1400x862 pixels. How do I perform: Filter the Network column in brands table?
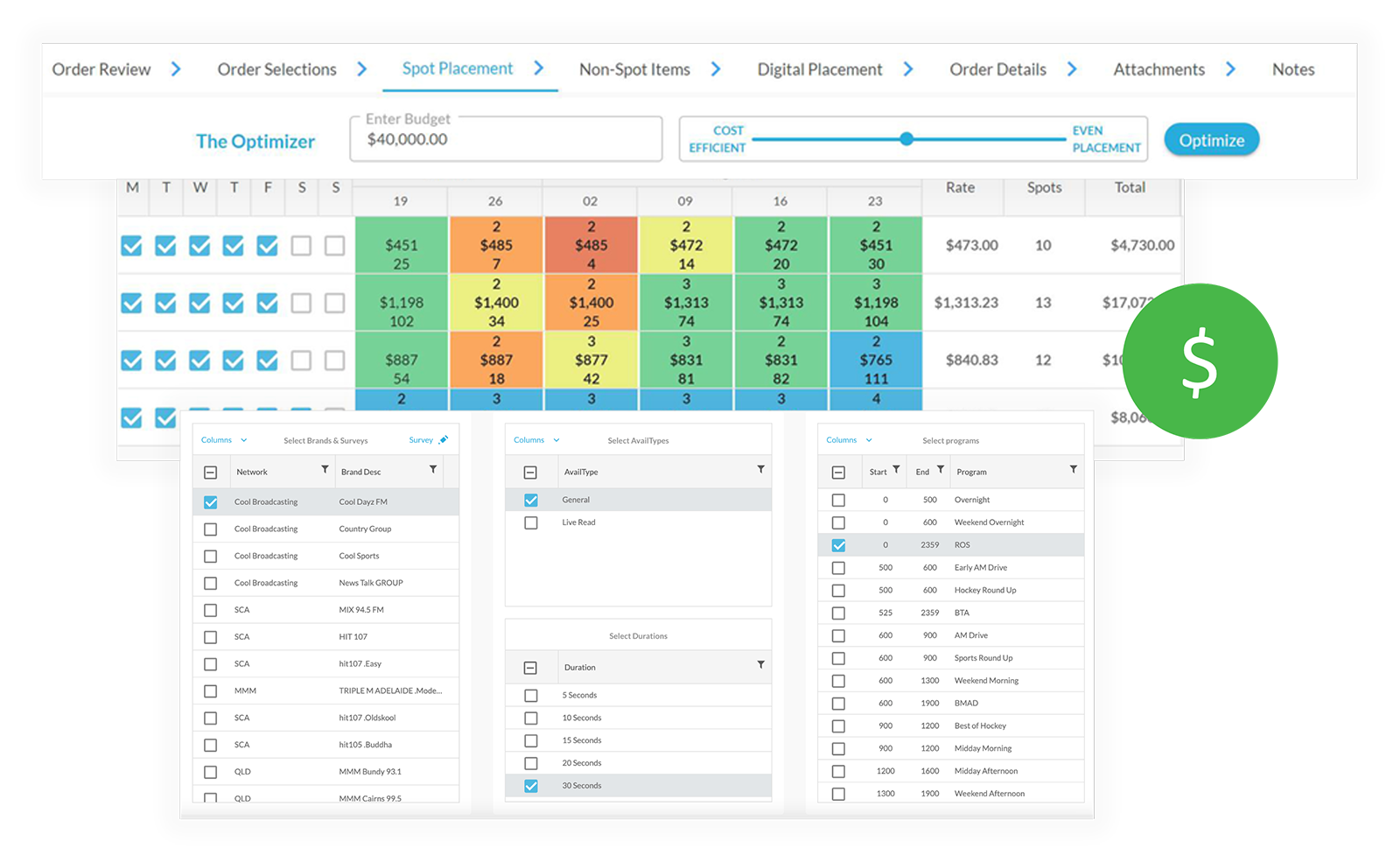(325, 470)
